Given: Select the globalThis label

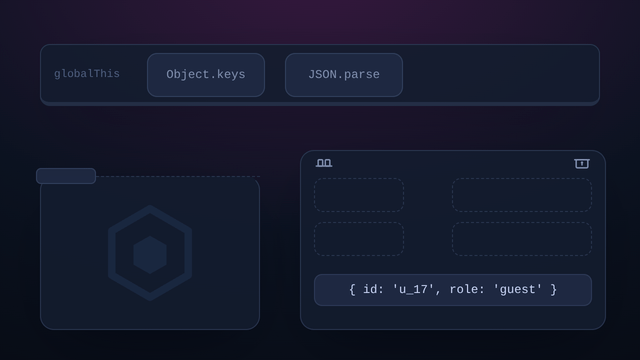Looking at the screenshot, I should tap(87, 74).
